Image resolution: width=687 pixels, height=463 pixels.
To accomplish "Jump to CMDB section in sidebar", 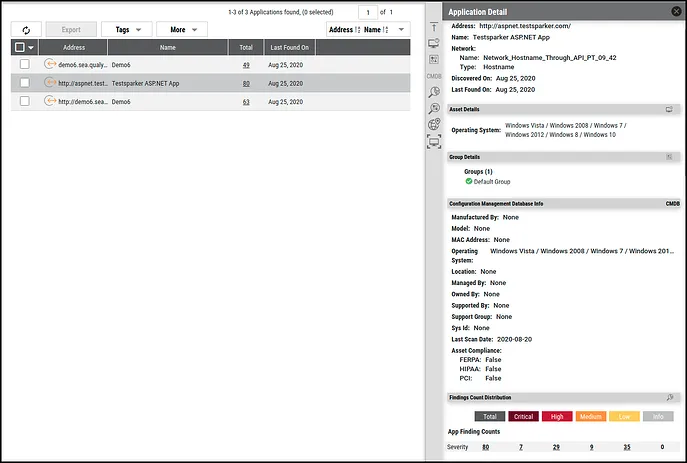I will (434, 76).
